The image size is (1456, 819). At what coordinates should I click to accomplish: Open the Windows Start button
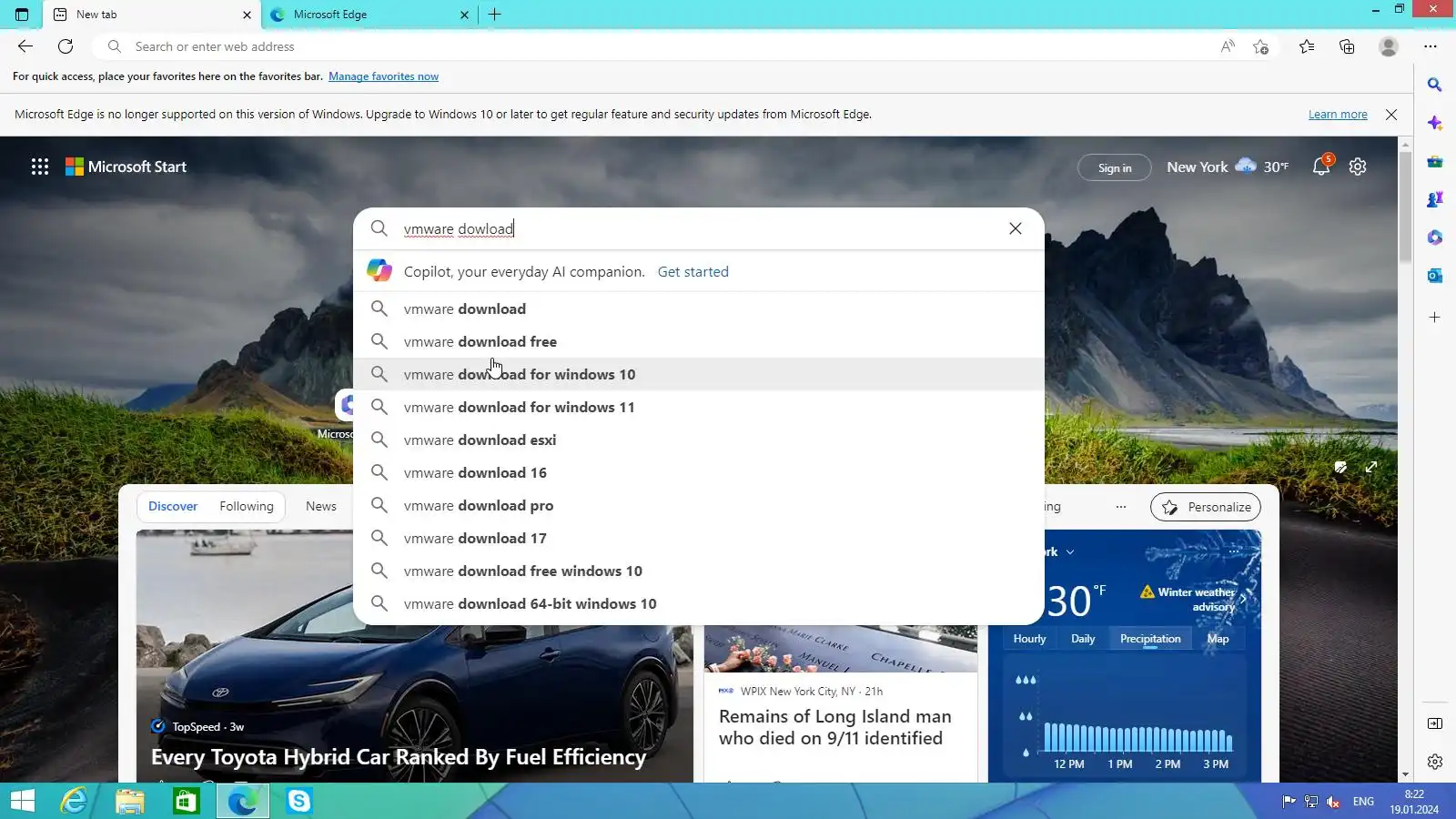tap(22, 801)
